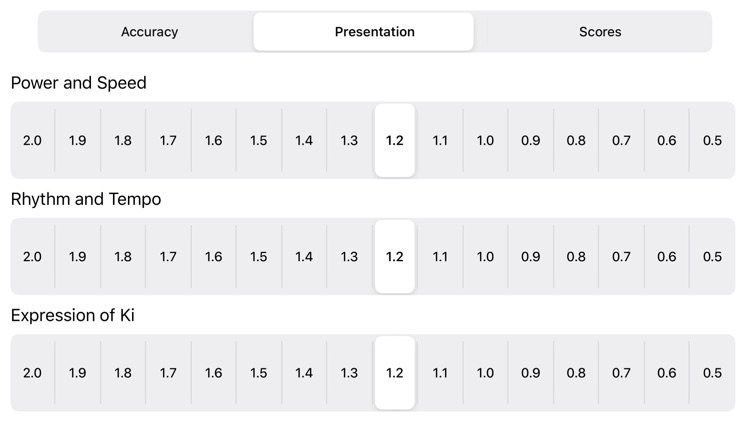Pick 0.5 for Power and Speed
This screenshot has height=422, width=750.
[x=712, y=140]
